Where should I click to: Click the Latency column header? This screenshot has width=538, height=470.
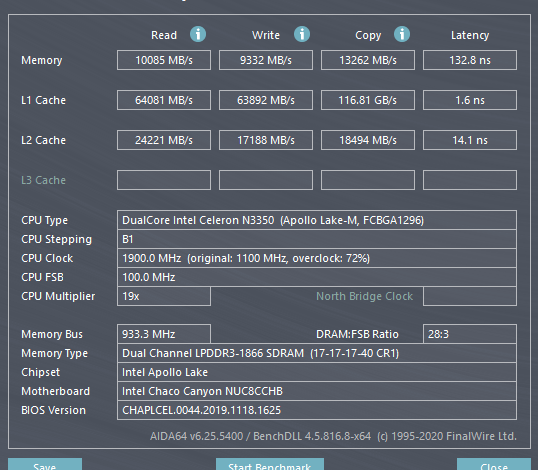pyautogui.click(x=470, y=35)
